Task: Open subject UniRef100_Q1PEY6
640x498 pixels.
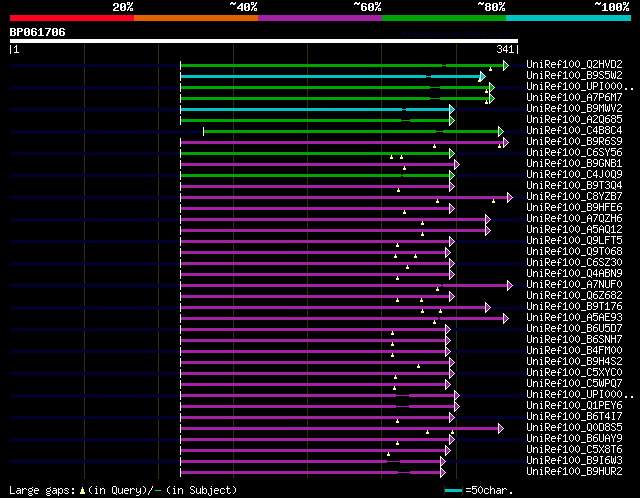Action: point(574,406)
